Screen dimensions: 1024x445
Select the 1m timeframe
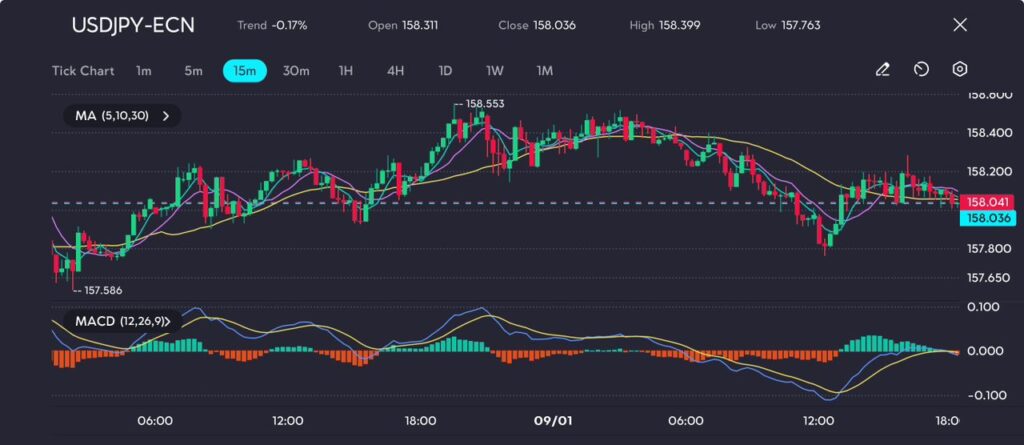[144, 71]
